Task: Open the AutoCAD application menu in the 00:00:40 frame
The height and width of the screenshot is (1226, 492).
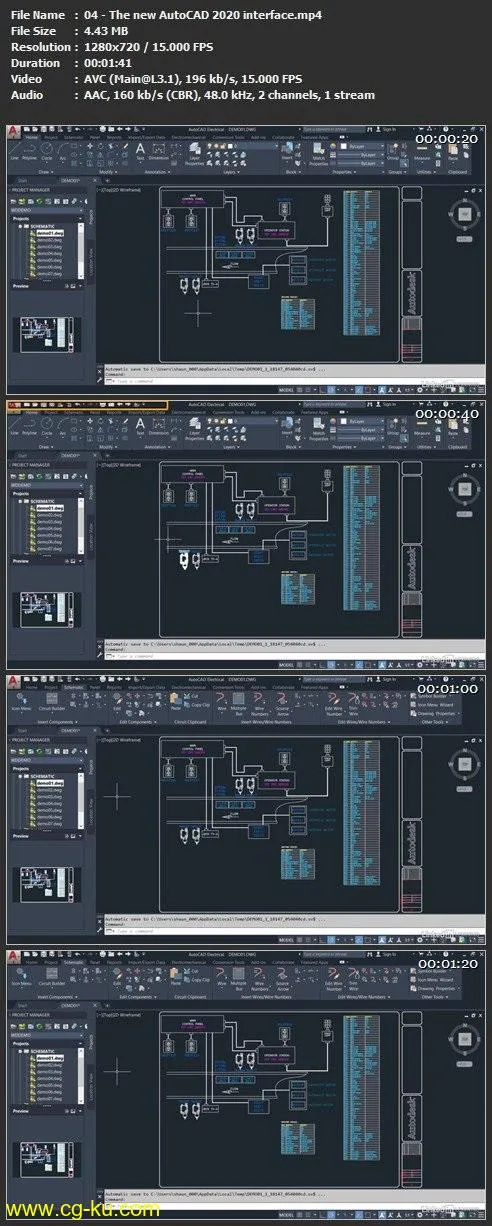Action: tap(12, 405)
